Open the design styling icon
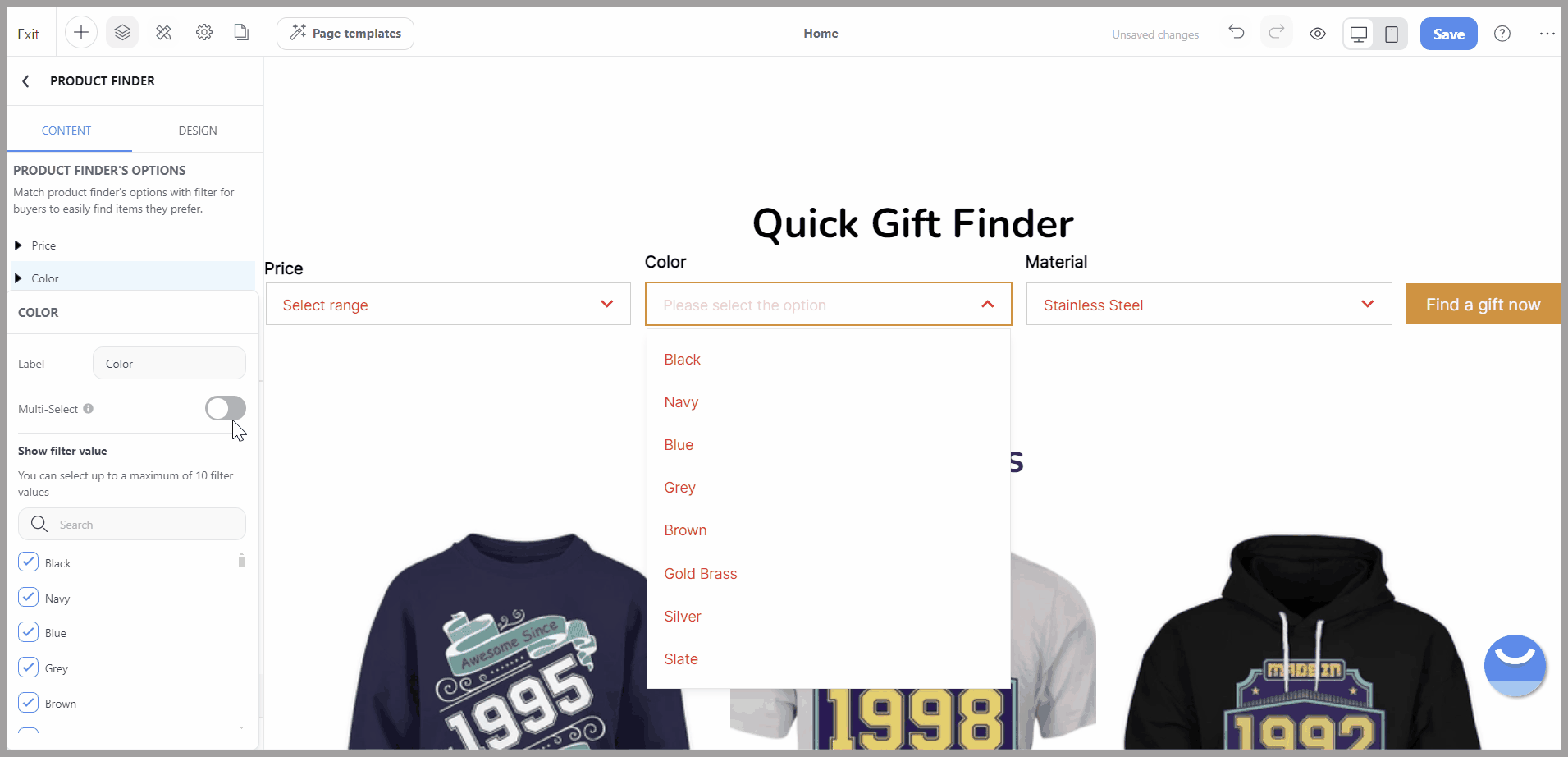 point(164,33)
